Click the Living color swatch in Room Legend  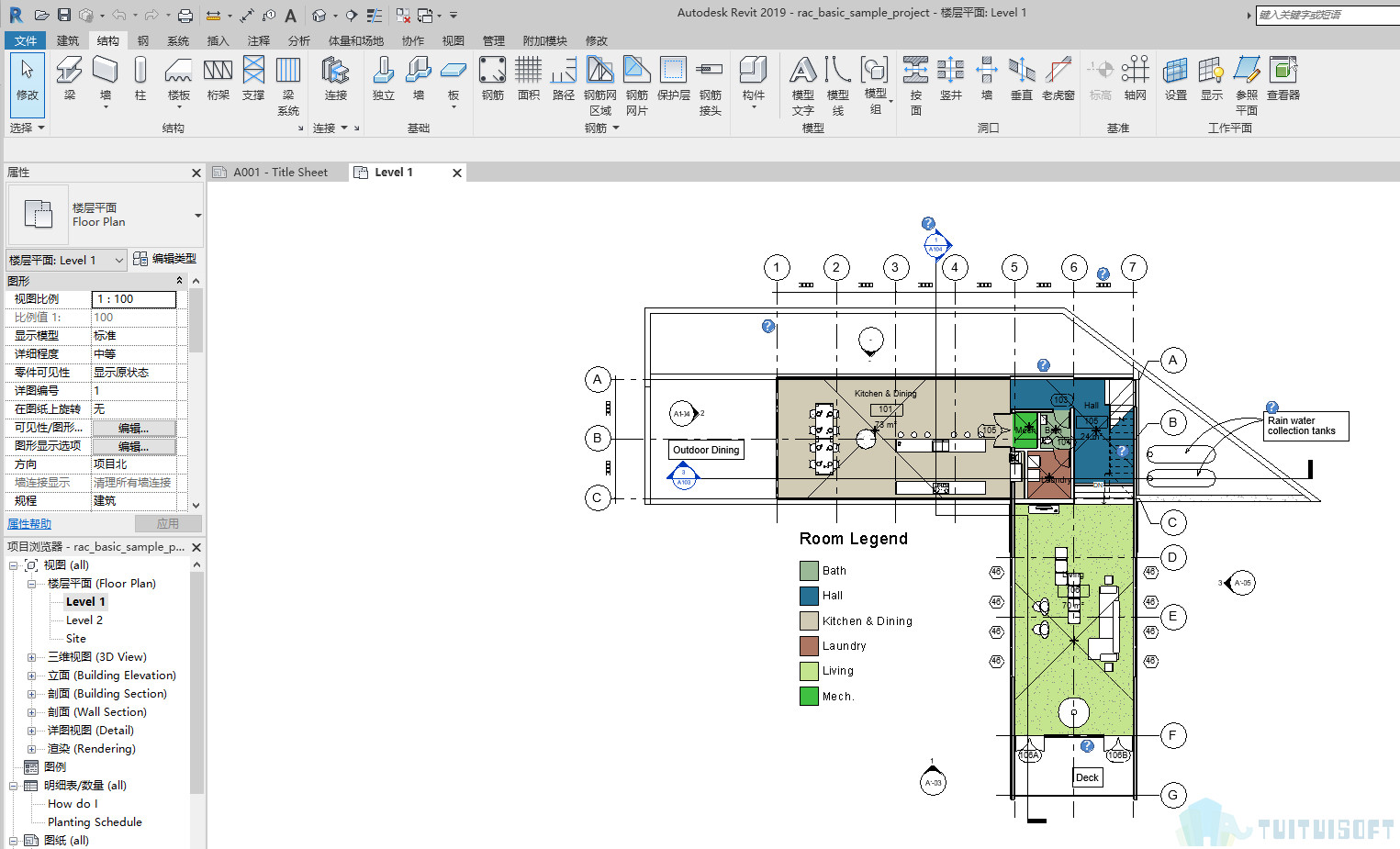809,671
